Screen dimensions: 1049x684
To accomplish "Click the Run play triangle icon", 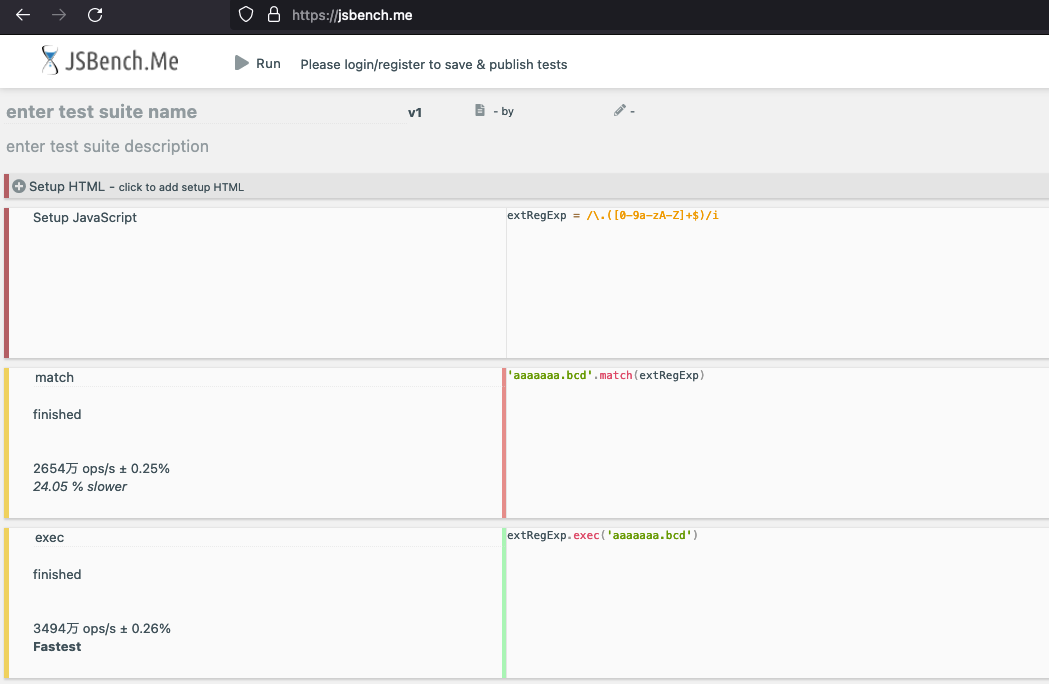I will [241, 63].
